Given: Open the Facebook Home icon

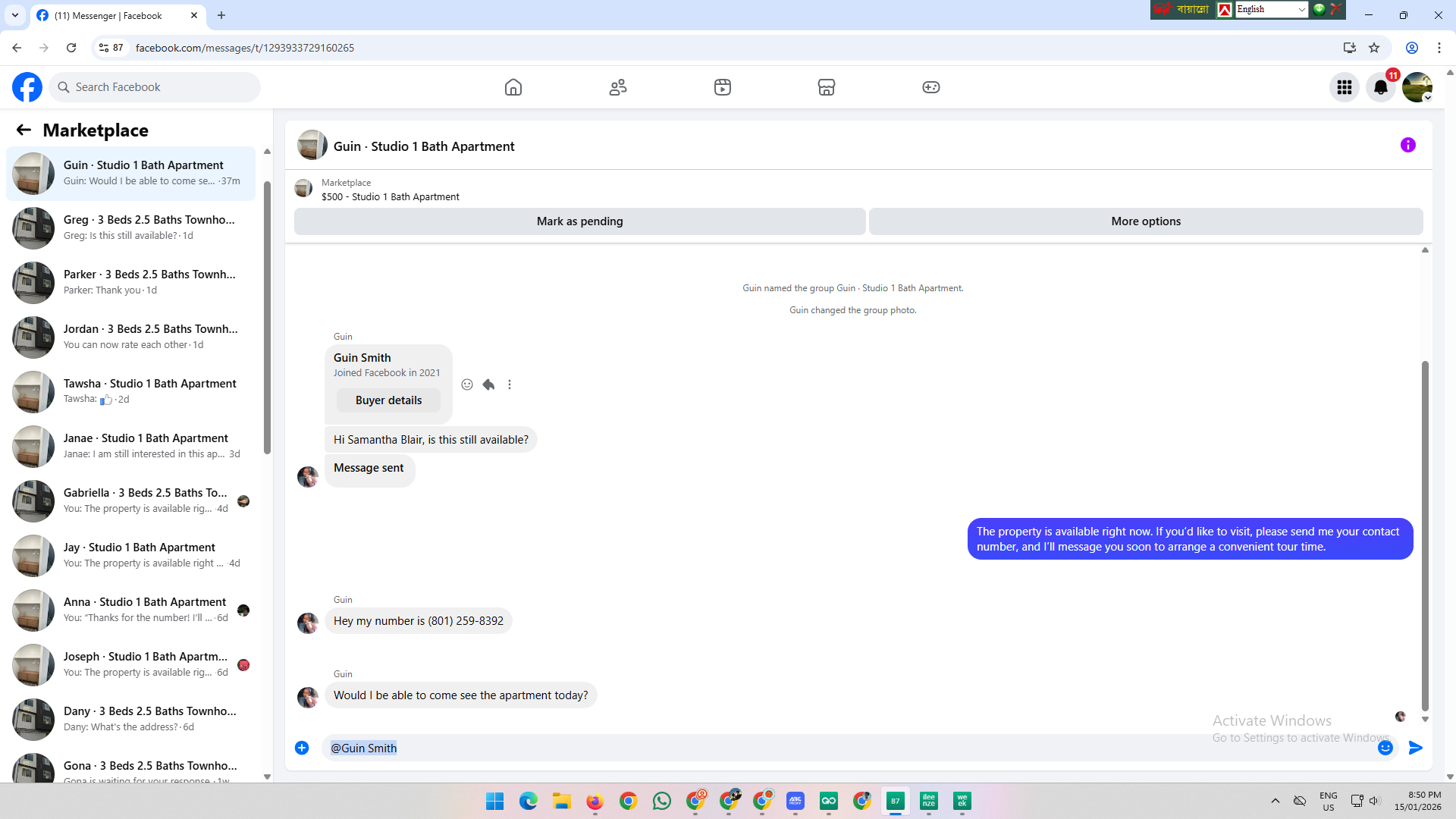Looking at the screenshot, I should tap(513, 87).
